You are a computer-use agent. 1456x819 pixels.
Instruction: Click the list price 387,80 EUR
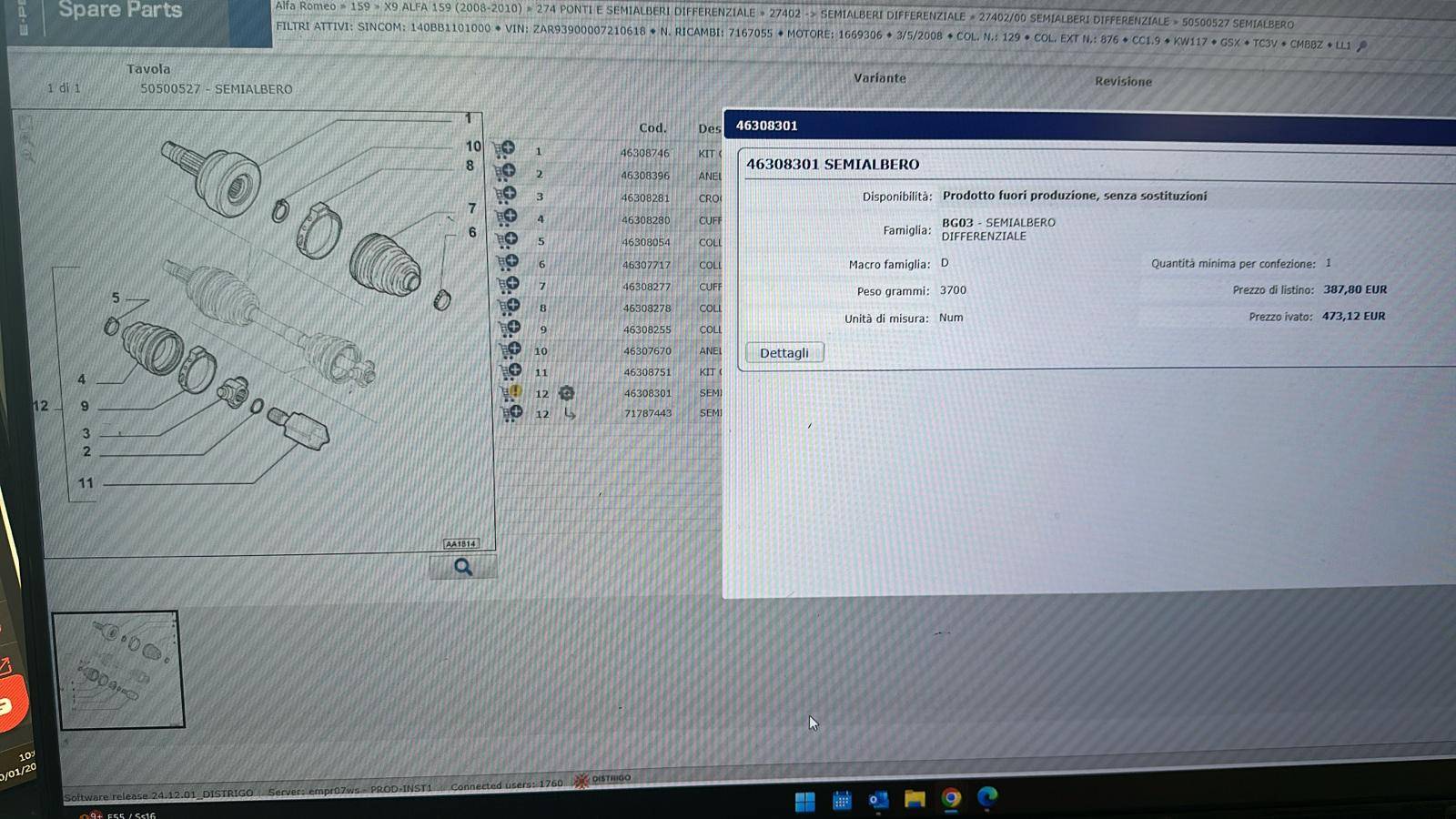[1355, 289]
